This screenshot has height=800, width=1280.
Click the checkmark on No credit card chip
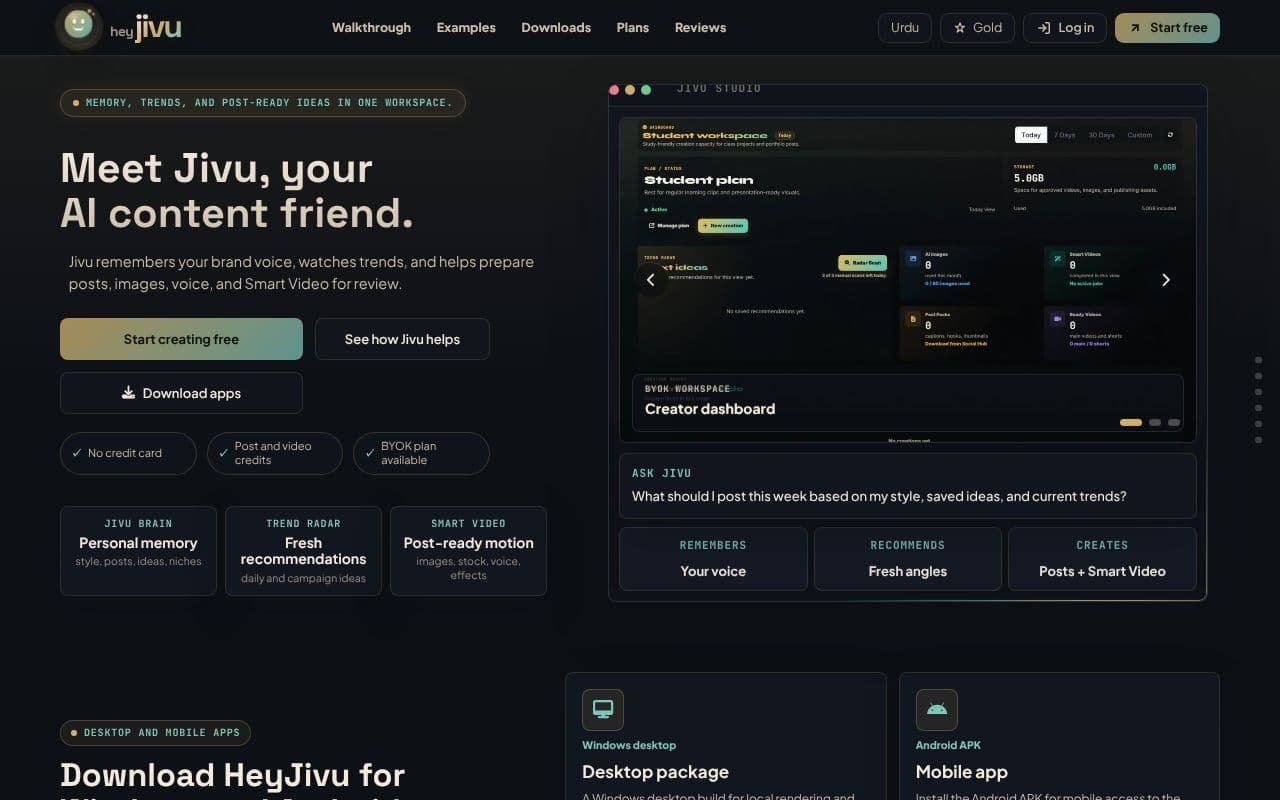(x=77, y=453)
